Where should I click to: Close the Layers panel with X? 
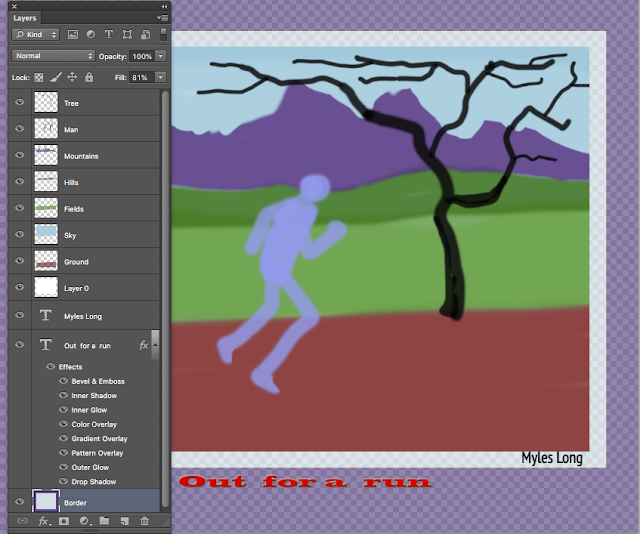tap(14, 7)
